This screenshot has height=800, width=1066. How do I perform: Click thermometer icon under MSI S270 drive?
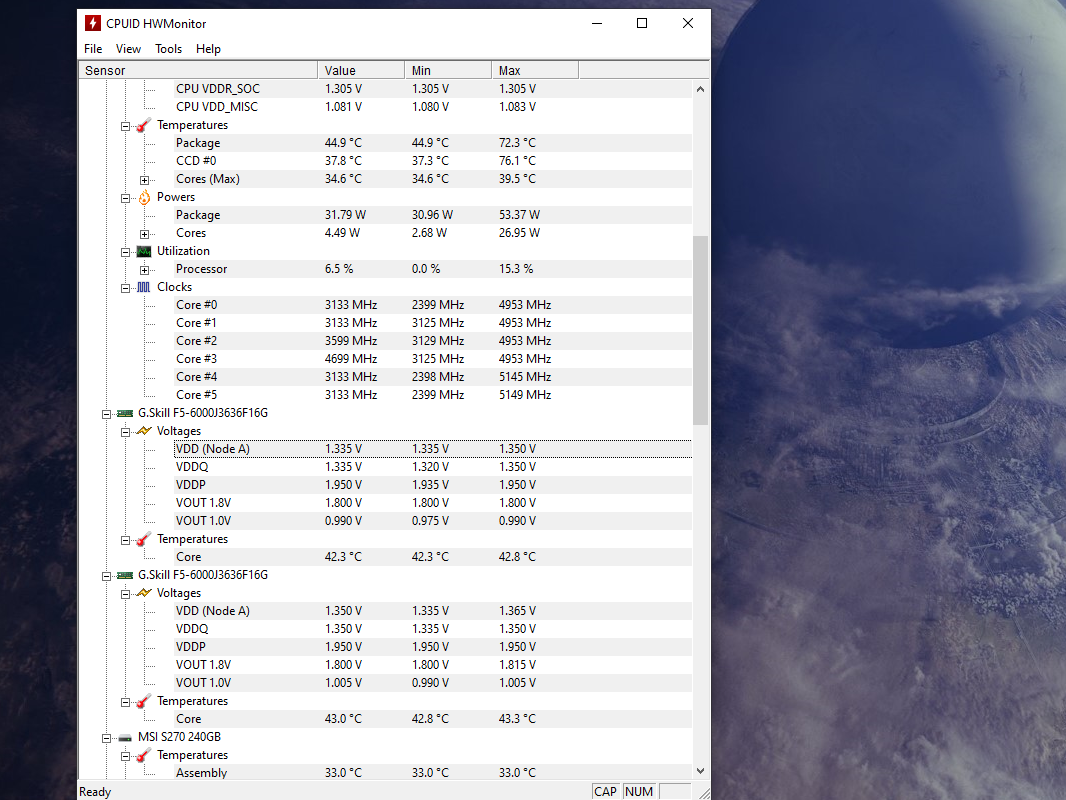click(143, 755)
